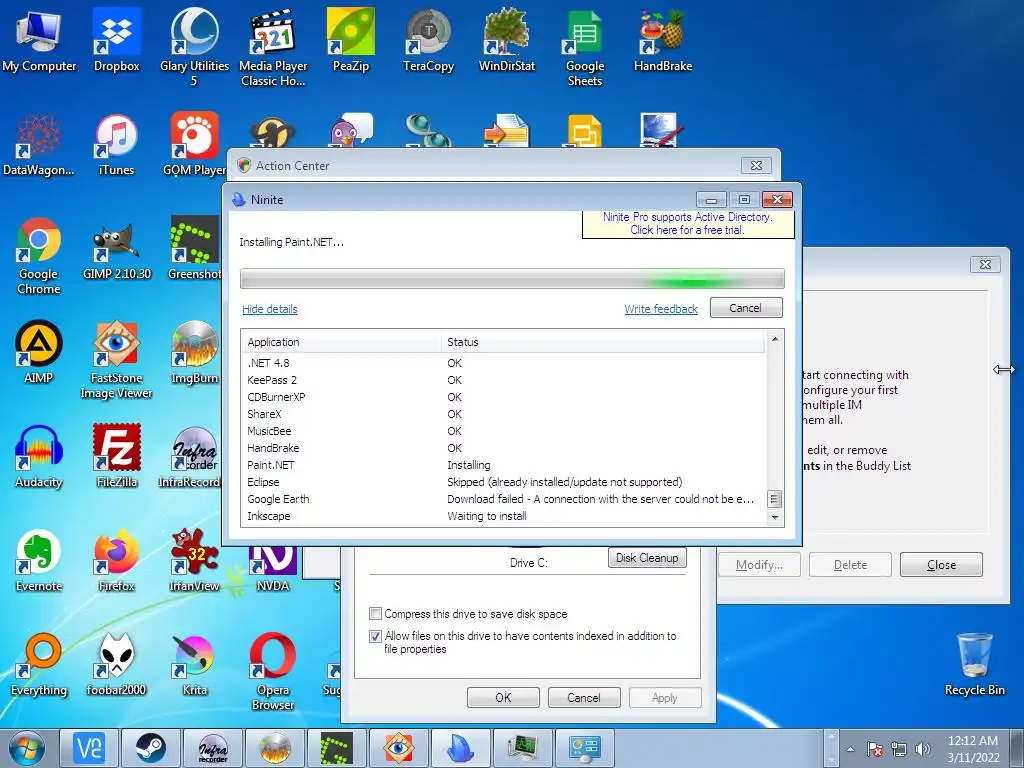Switch to Ninite taskbar button
1024x768 pixels.
pyautogui.click(x=461, y=748)
